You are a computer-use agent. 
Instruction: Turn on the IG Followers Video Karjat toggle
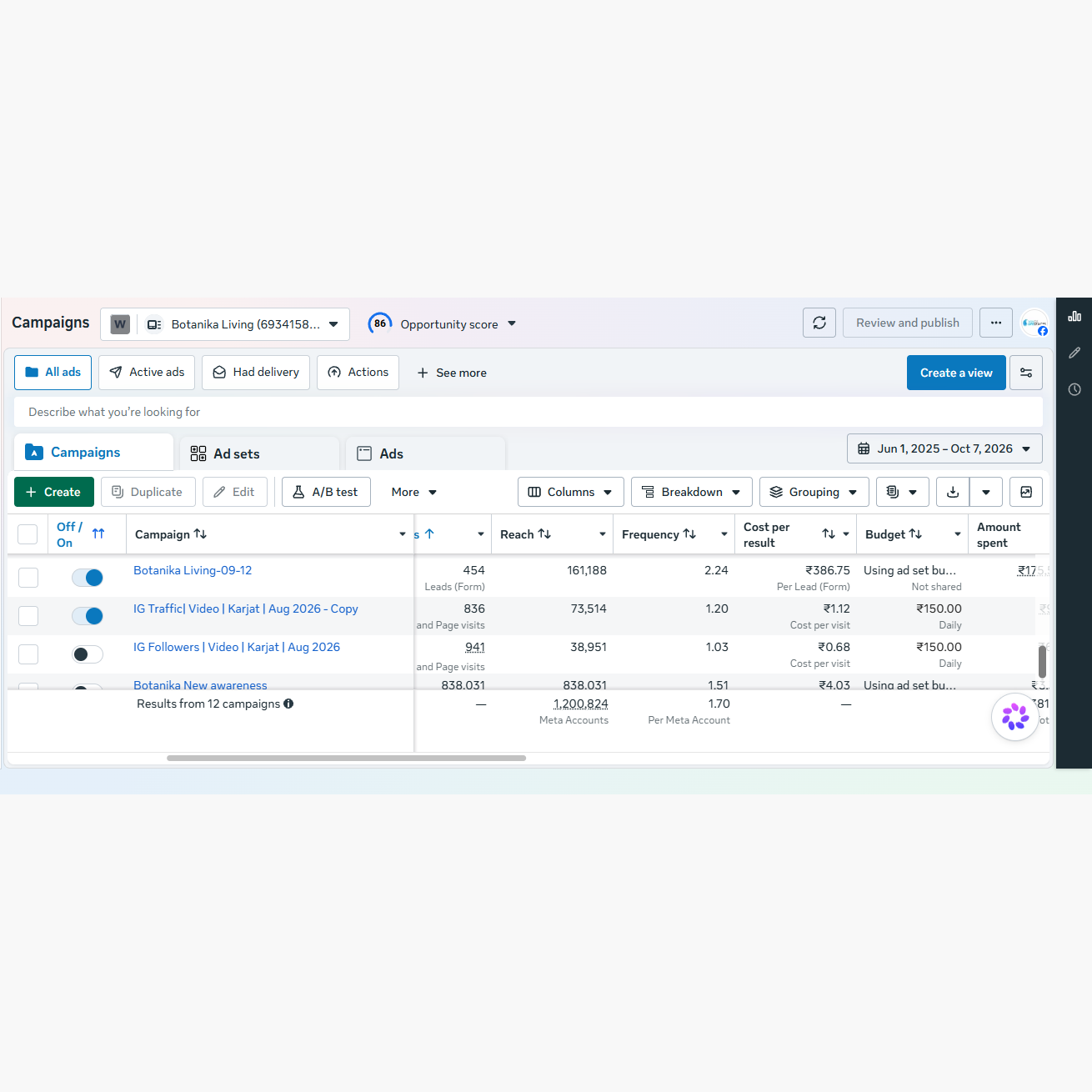point(88,654)
